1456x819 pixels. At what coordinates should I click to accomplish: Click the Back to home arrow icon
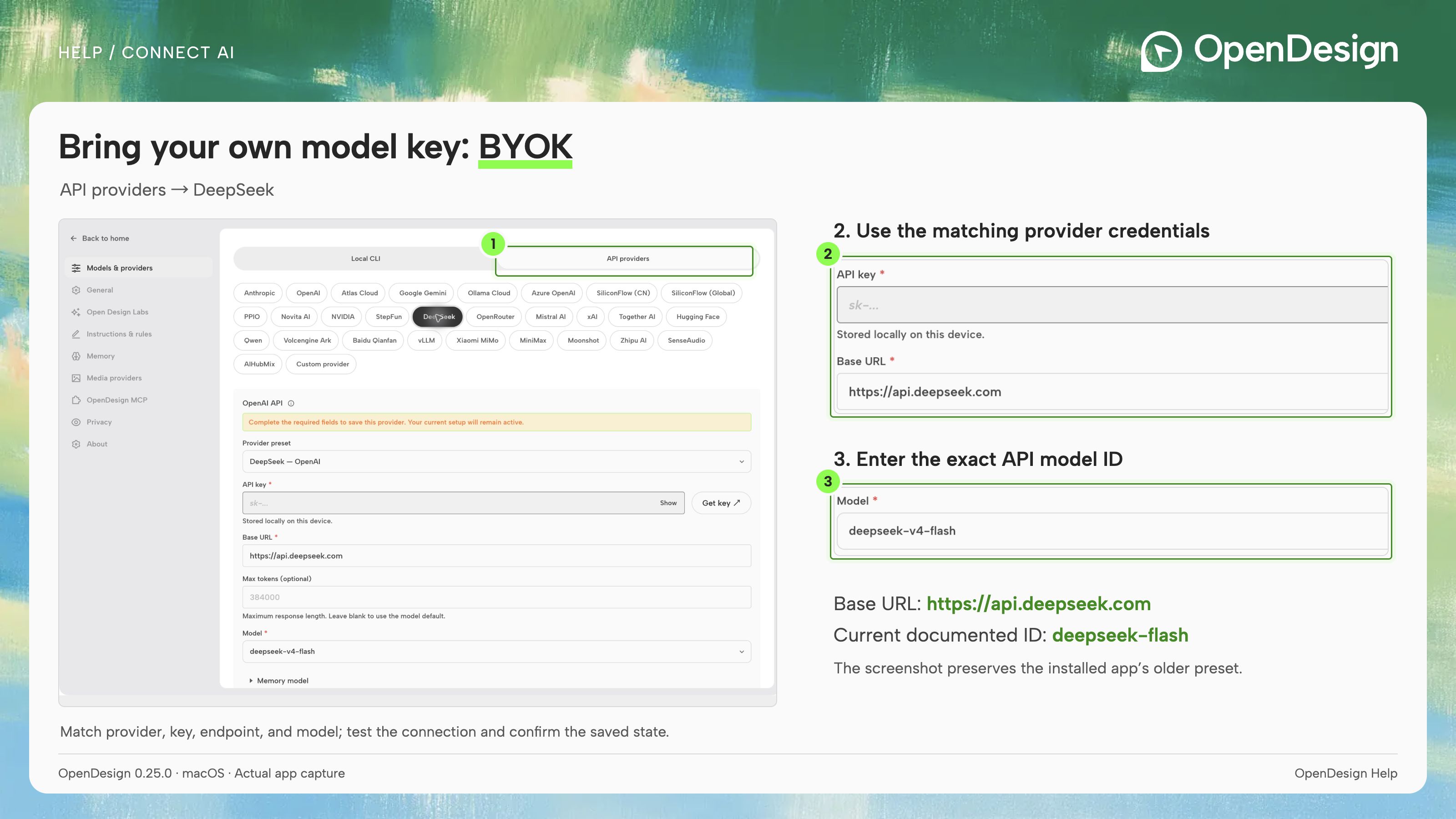click(x=73, y=238)
